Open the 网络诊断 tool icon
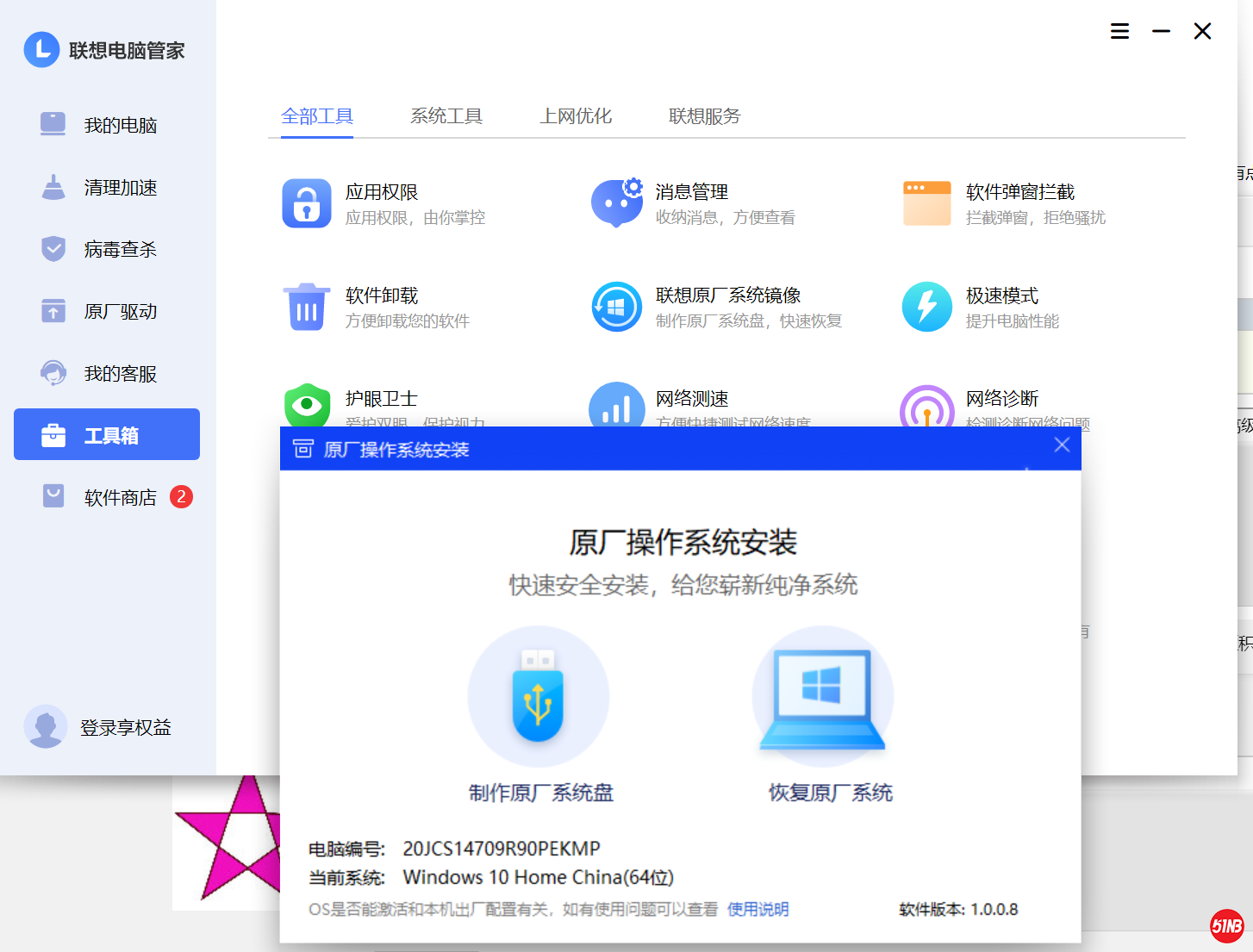1253x952 pixels. [926, 407]
